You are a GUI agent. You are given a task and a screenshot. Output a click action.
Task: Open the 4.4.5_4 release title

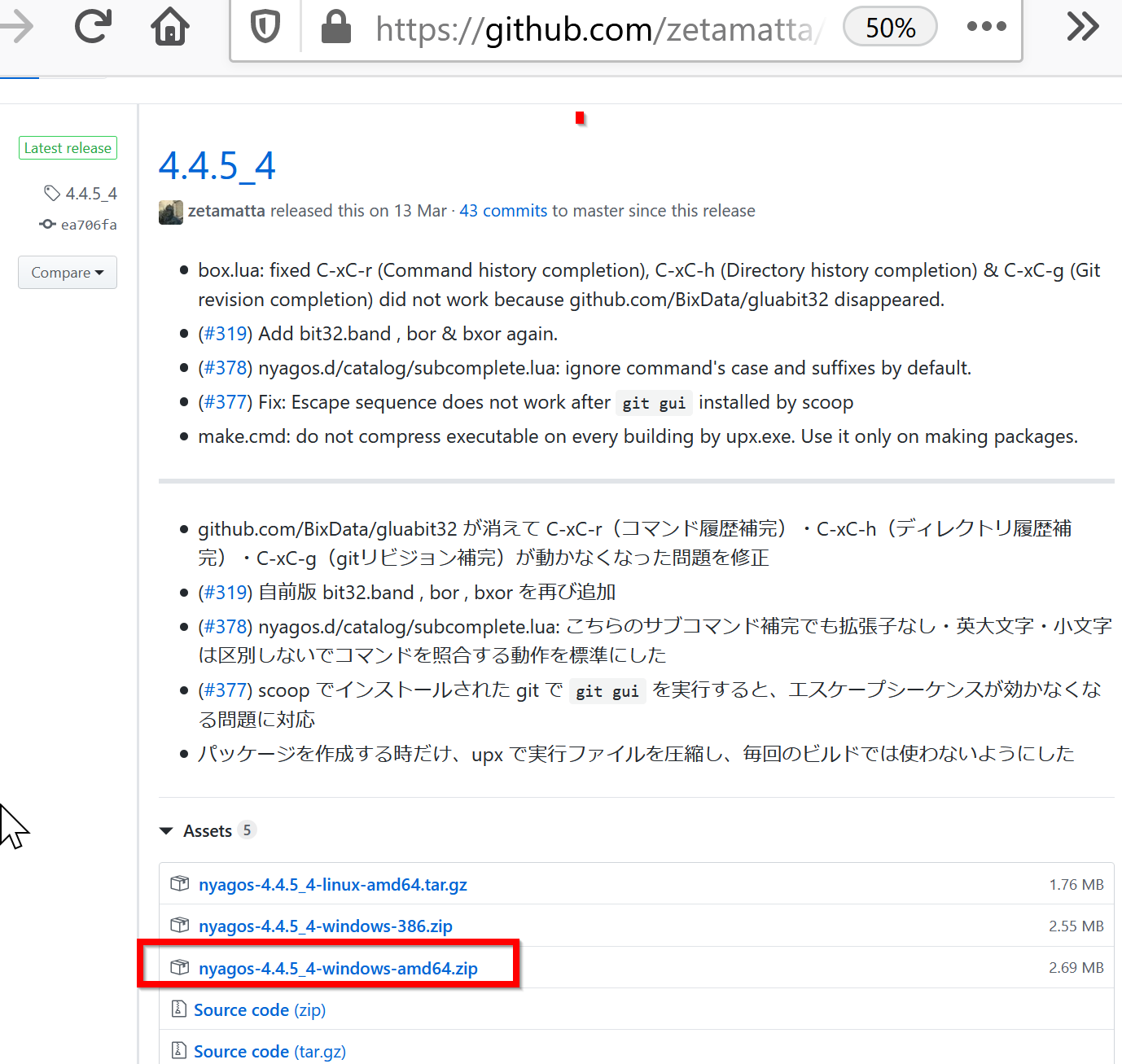tap(217, 166)
